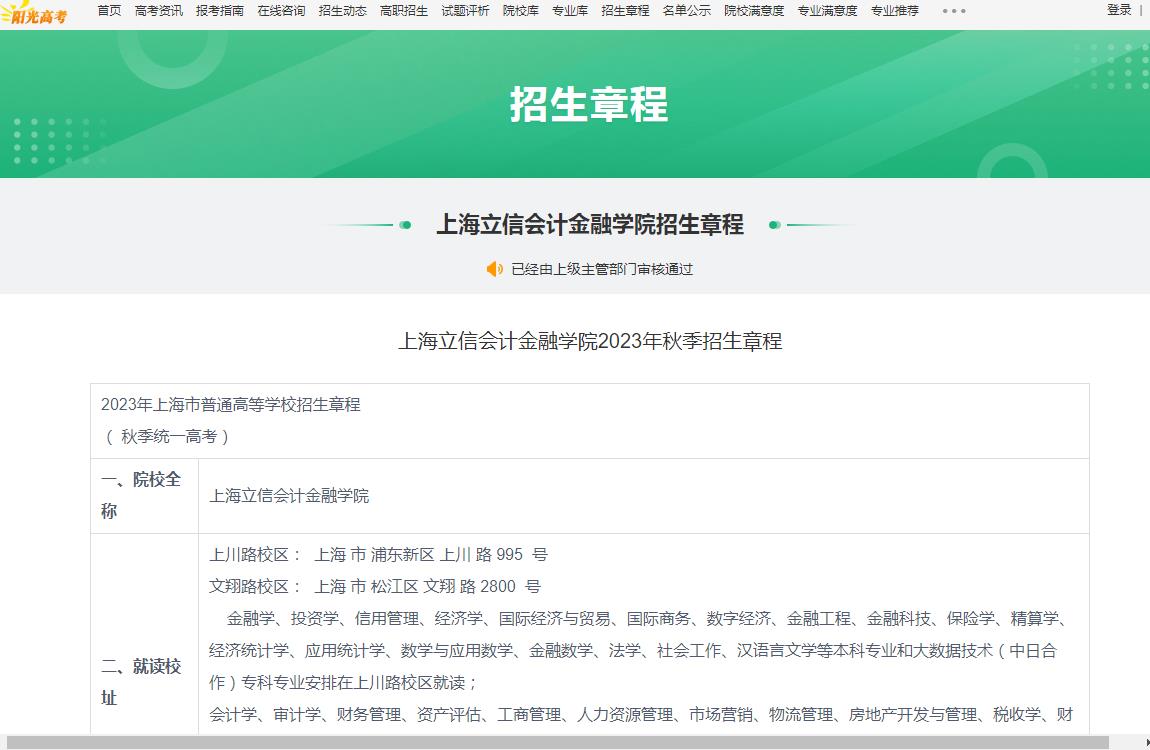The image size is (1150, 750).
Task: Click the 上川路校区 address line
Action: pyautogui.click(x=378, y=555)
